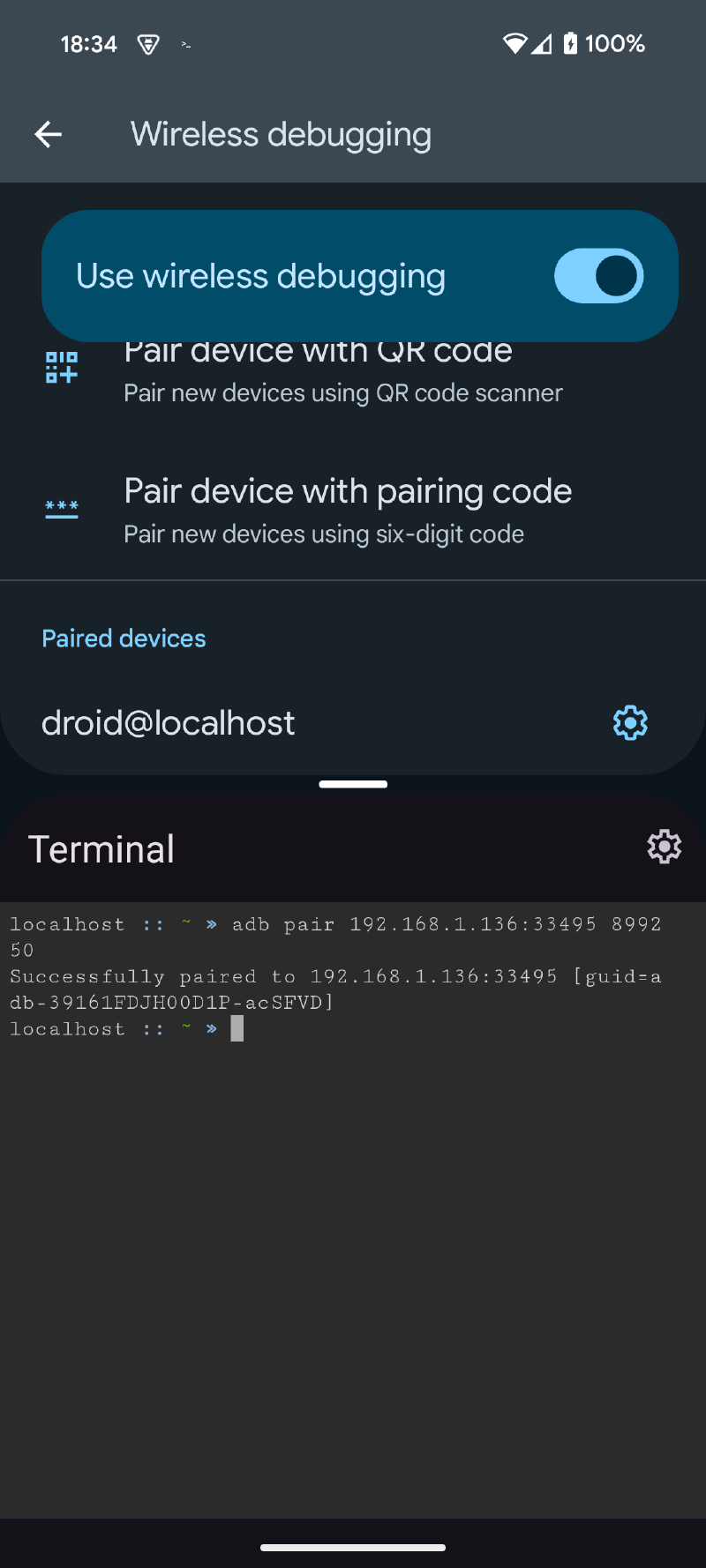This screenshot has height=1568, width=706.
Task: Tap the Use wireless debugging label
Action: 260,276
